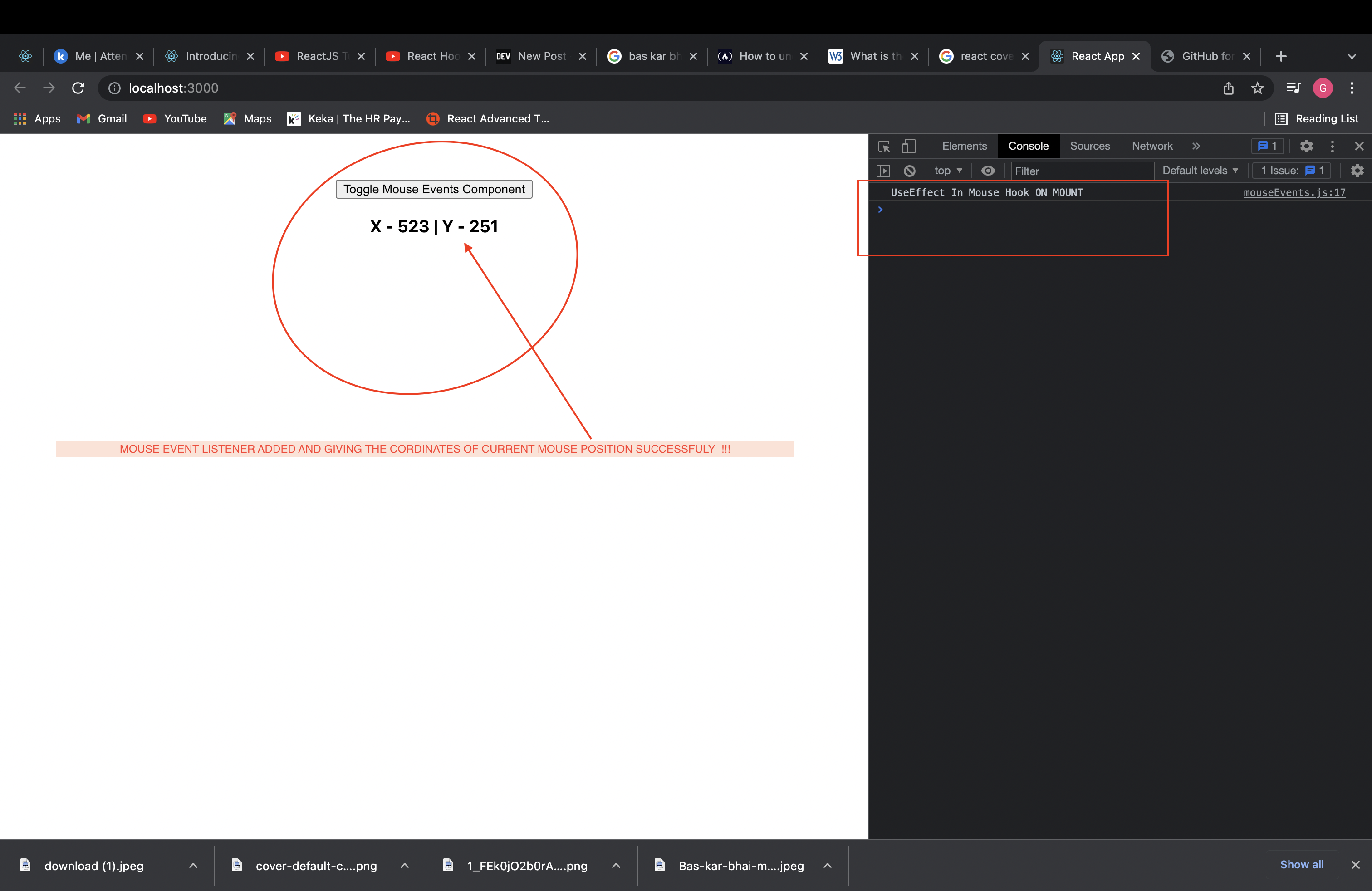This screenshot has width=1372, height=891.
Task: Open site information icon in address bar
Action: 115,88
